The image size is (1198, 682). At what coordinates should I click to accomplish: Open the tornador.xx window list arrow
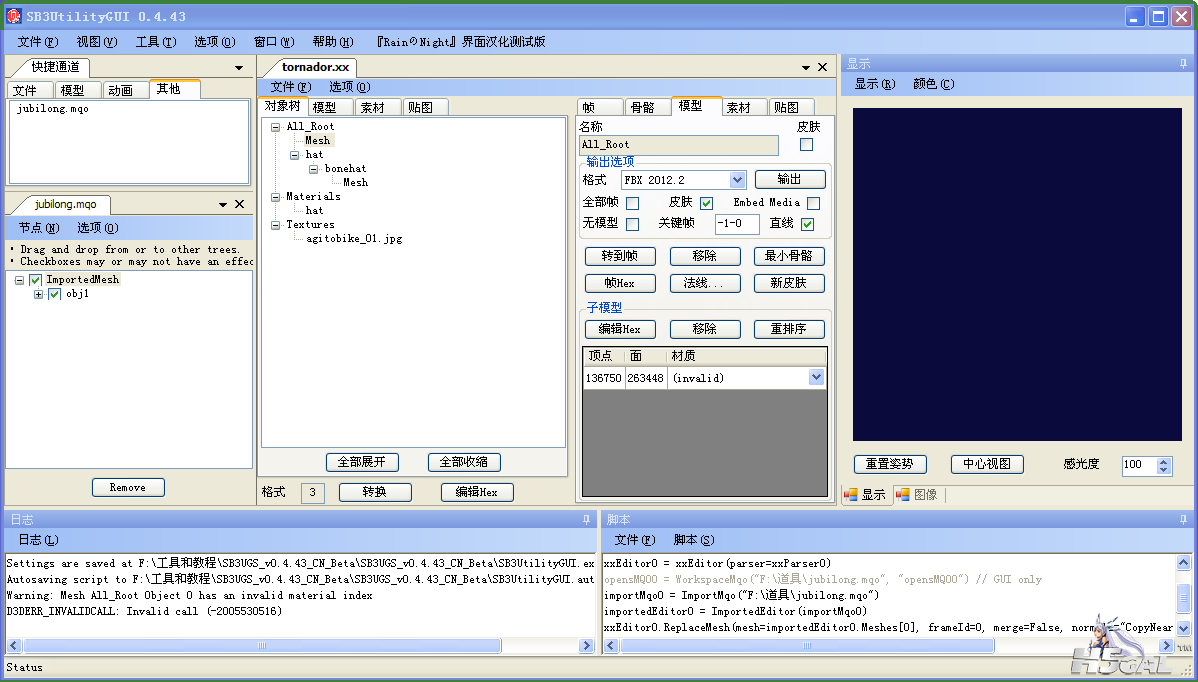[806, 67]
